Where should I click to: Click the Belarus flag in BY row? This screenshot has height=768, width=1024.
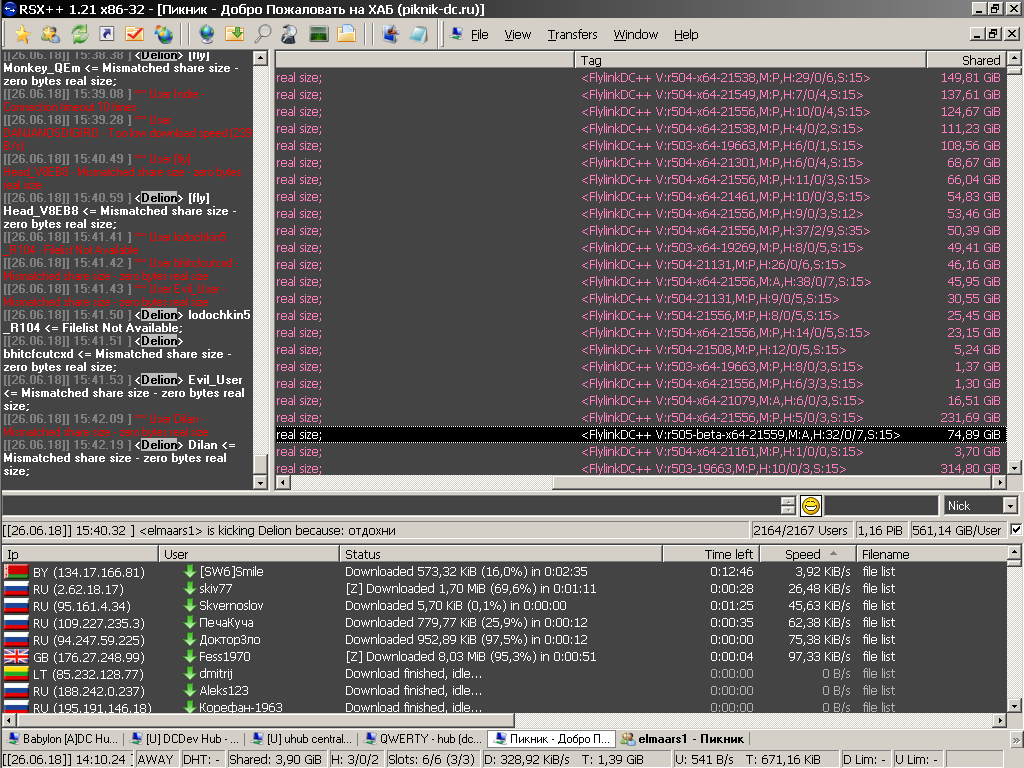click(x=16, y=572)
